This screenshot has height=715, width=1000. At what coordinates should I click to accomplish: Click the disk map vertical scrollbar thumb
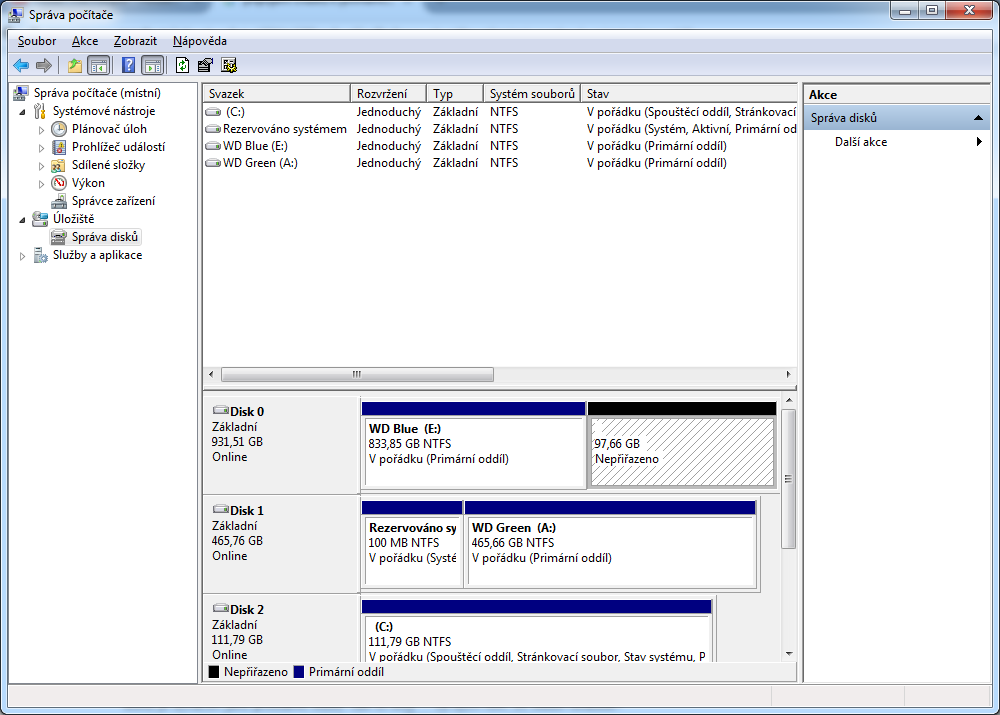[789, 479]
